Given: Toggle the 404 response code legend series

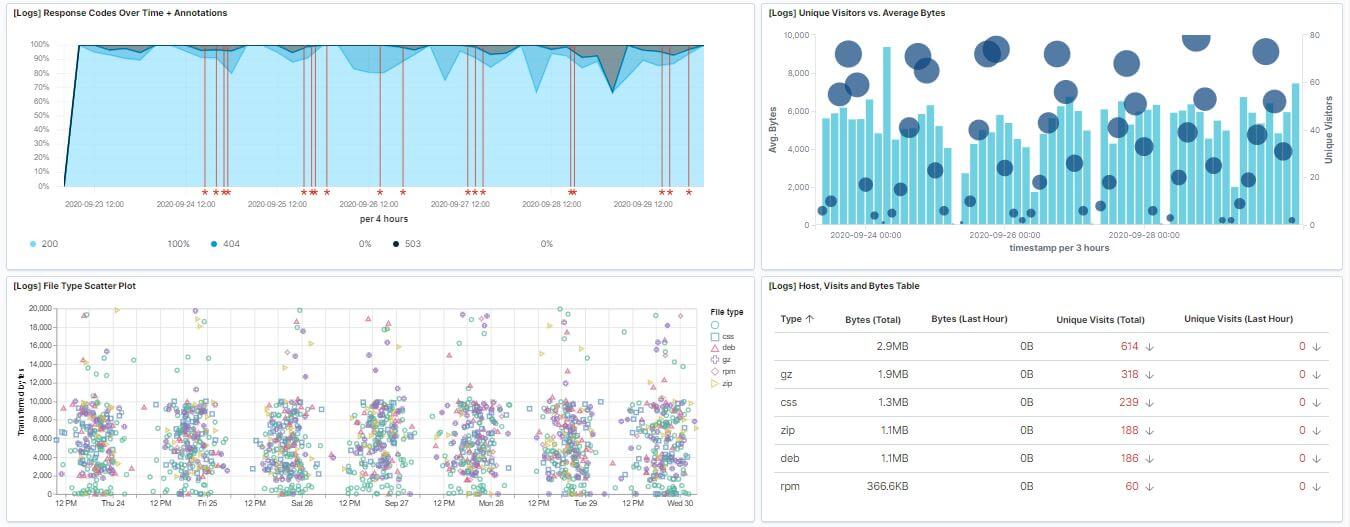Looking at the screenshot, I should coord(230,244).
